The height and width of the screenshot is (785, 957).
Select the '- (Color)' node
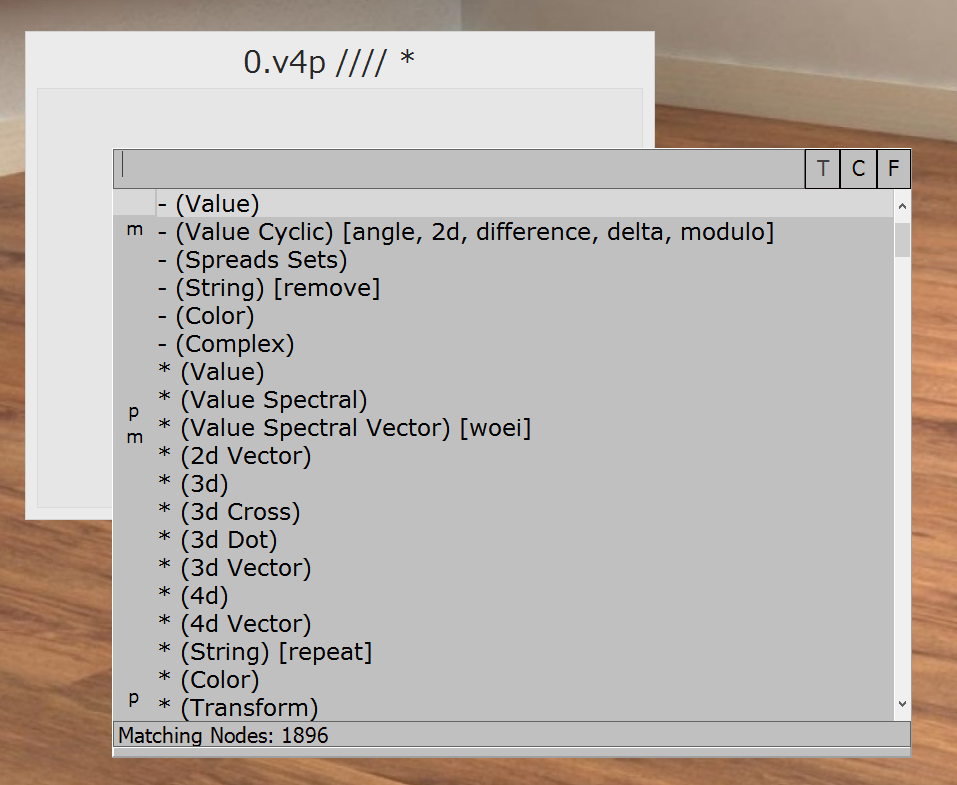click(x=206, y=316)
